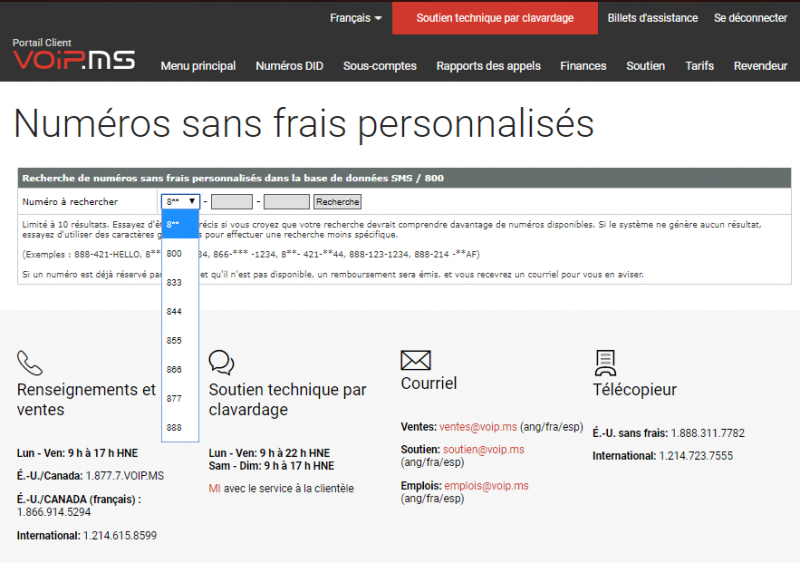The height and width of the screenshot is (563, 800).
Task: Open the Français language dropdown
Action: [356, 18]
